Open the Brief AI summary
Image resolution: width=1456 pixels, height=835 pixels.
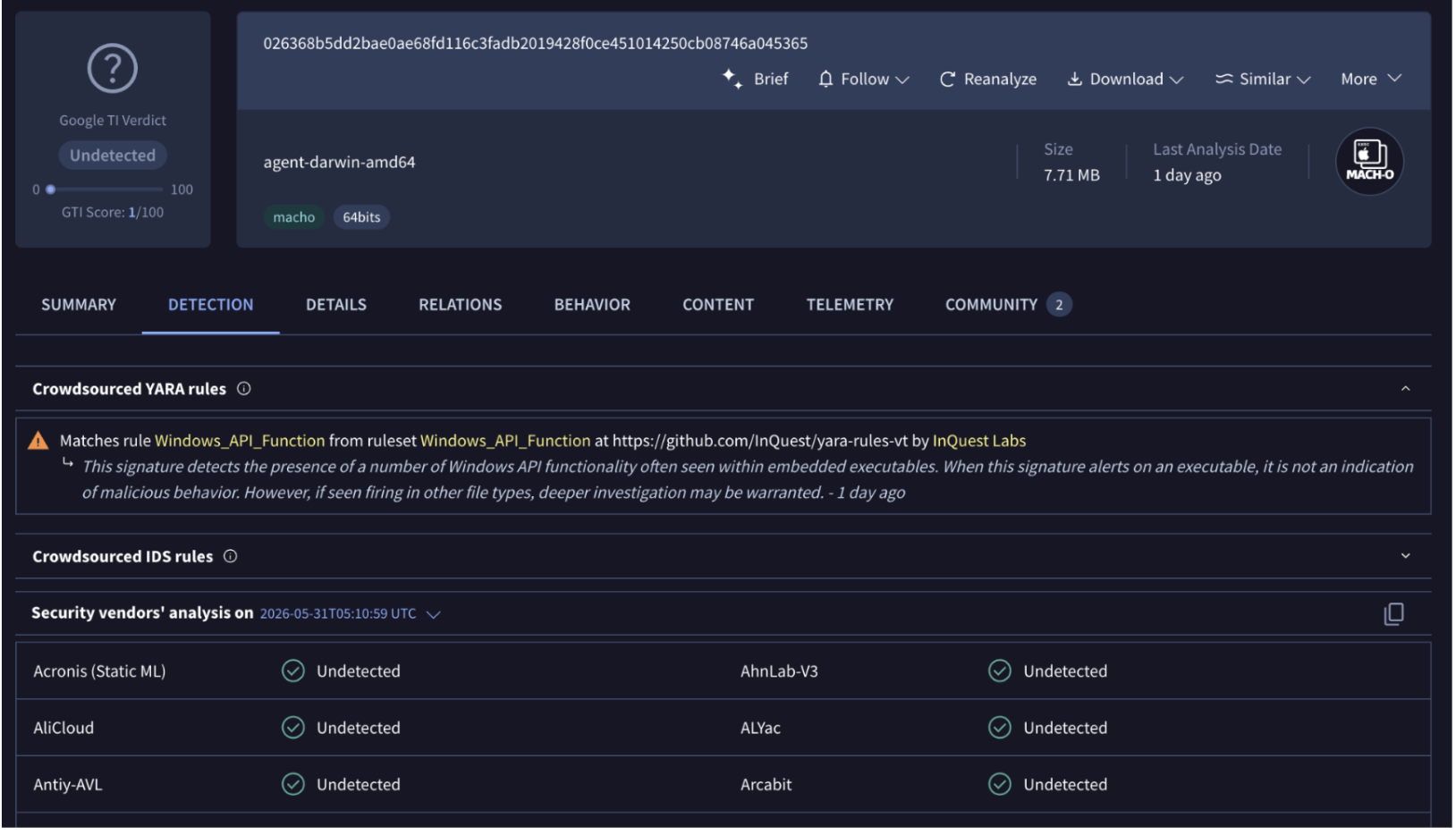pos(756,79)
